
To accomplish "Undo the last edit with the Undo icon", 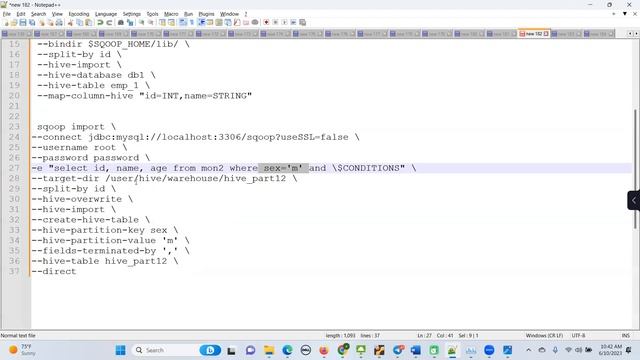I will [100, 22].
